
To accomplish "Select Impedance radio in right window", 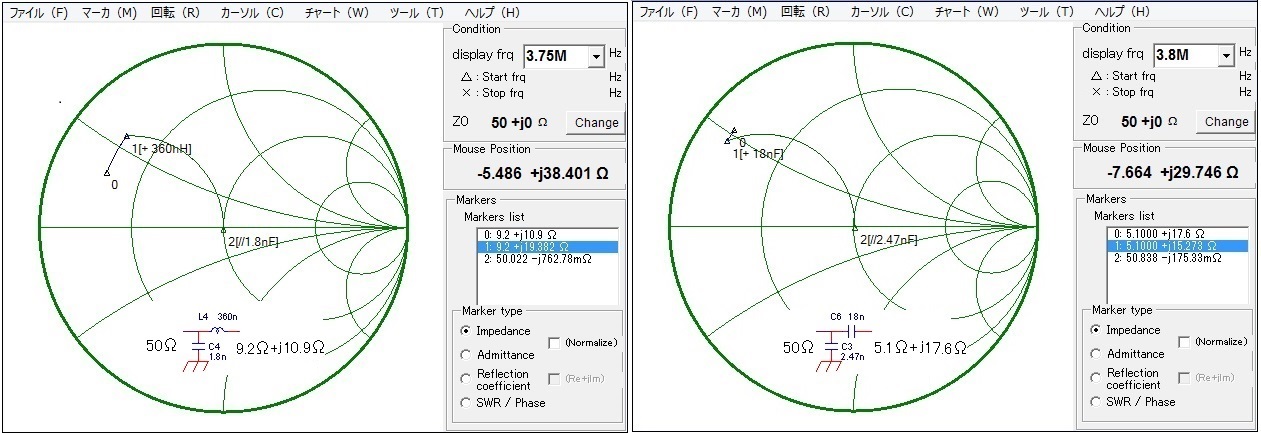I will [x=1096, y=330].
